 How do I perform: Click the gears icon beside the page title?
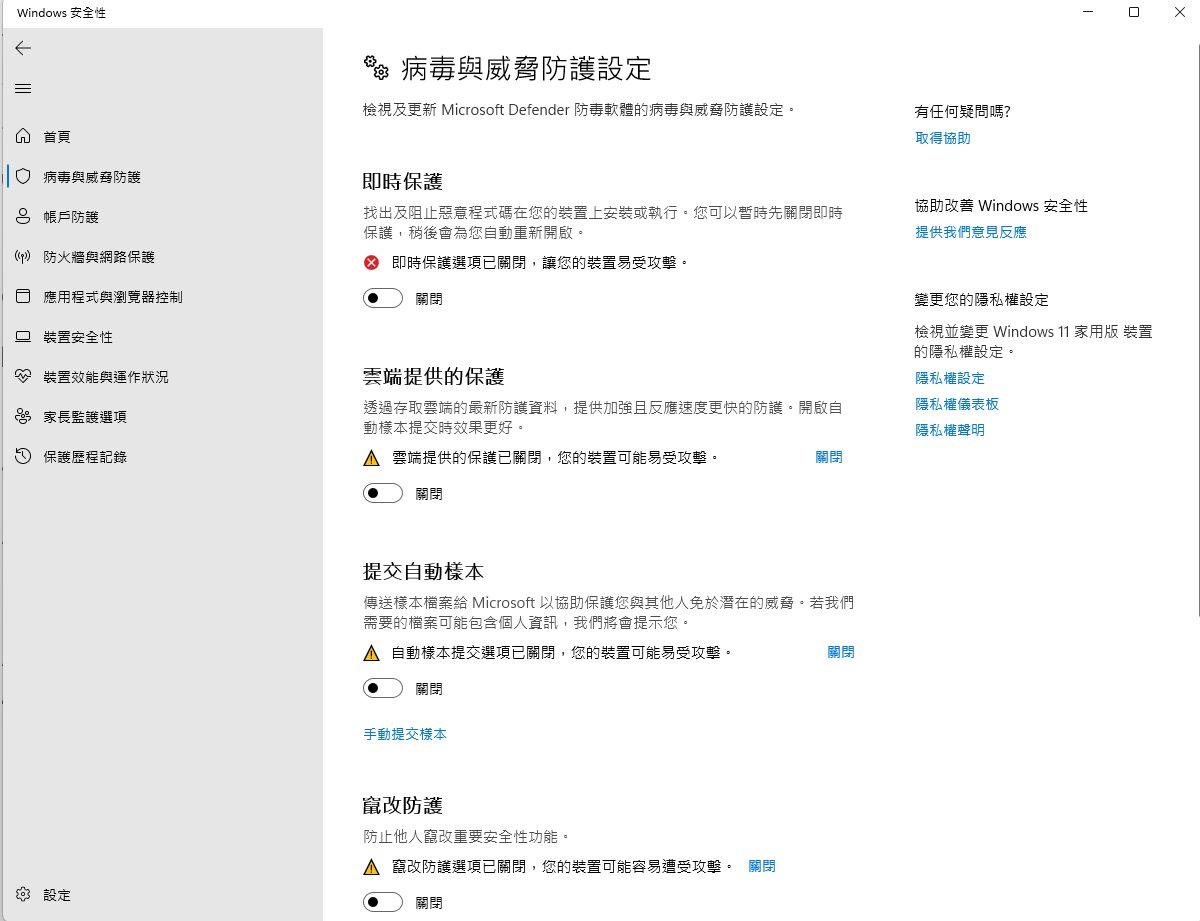[376, 68]
